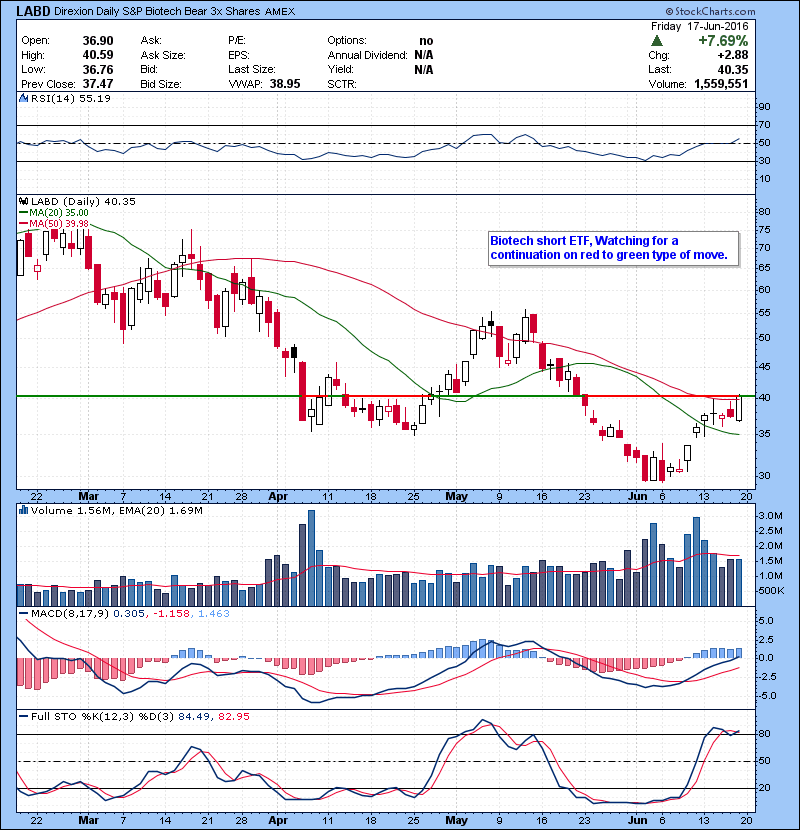Click the RSI(14) 55.19 indicator label
The image size is (800, 830).
70,98
